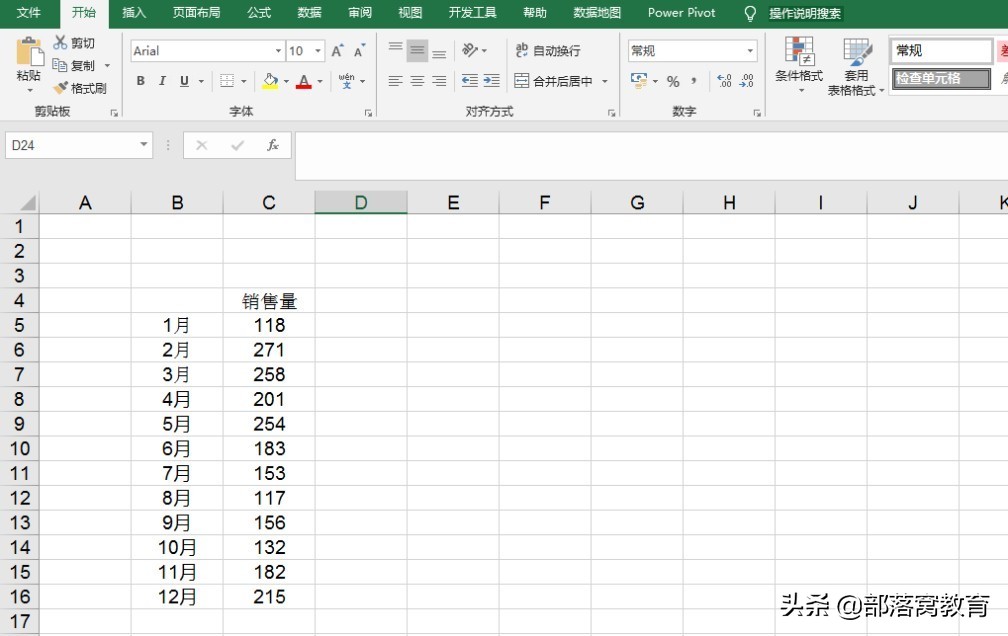Select column G header
This screenshot has width=1008, height=636.
coord(637,202)
